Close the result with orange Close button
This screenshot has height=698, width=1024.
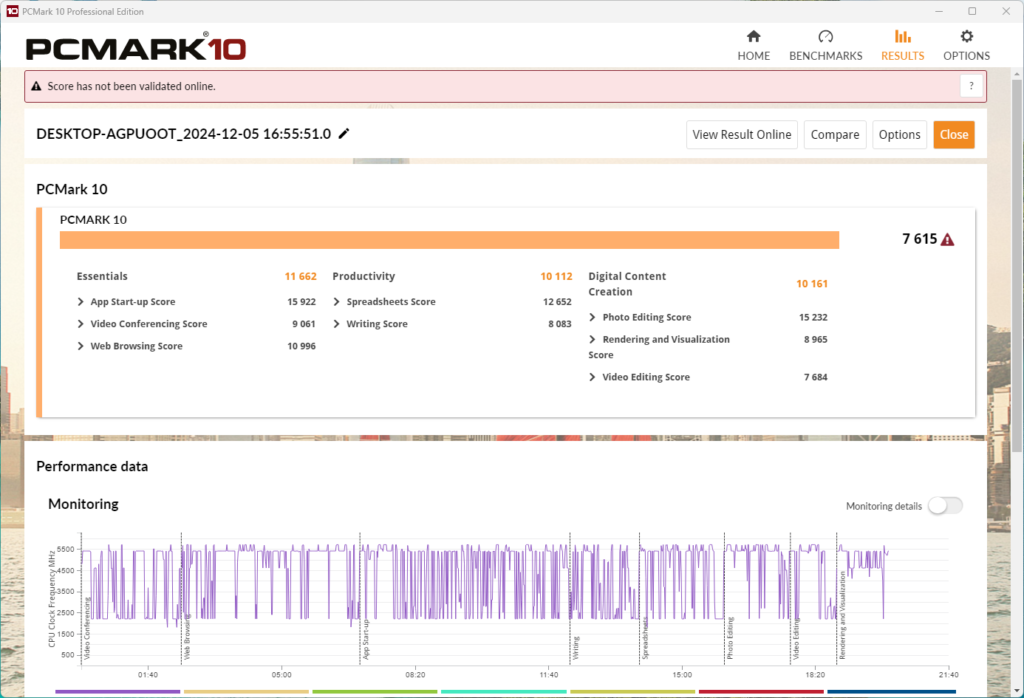[954, 135]
